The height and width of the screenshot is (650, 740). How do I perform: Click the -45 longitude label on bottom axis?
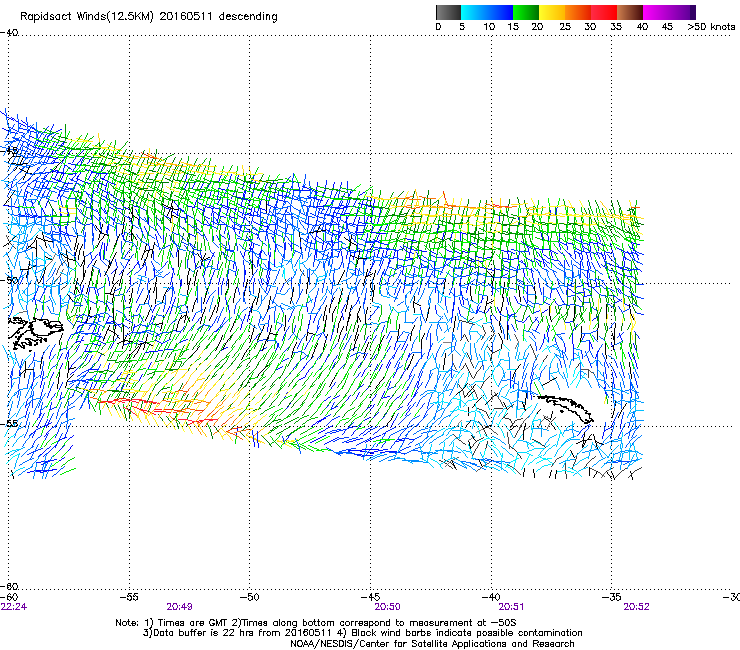click(370, 597)
